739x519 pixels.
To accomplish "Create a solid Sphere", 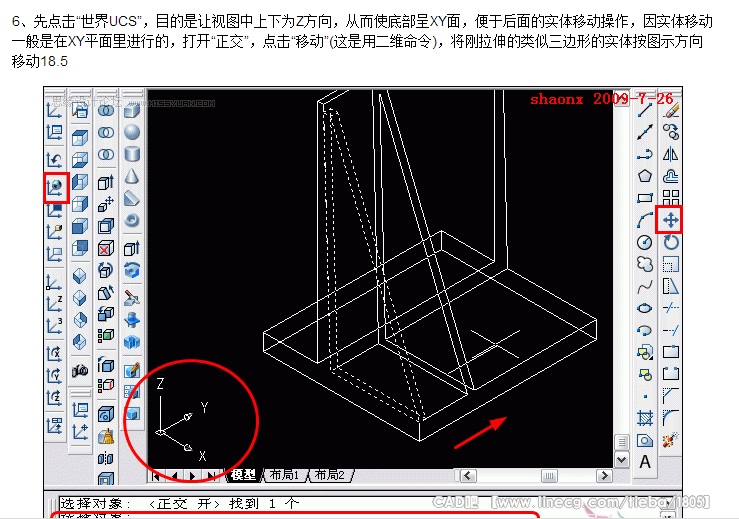I will pos(132,132).
